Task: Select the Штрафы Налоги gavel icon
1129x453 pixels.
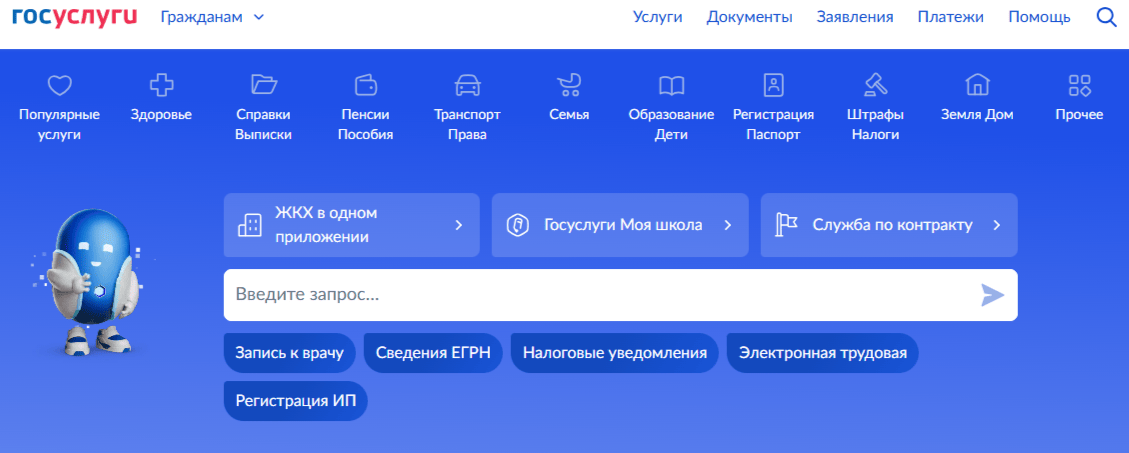Action: (875, 84)
